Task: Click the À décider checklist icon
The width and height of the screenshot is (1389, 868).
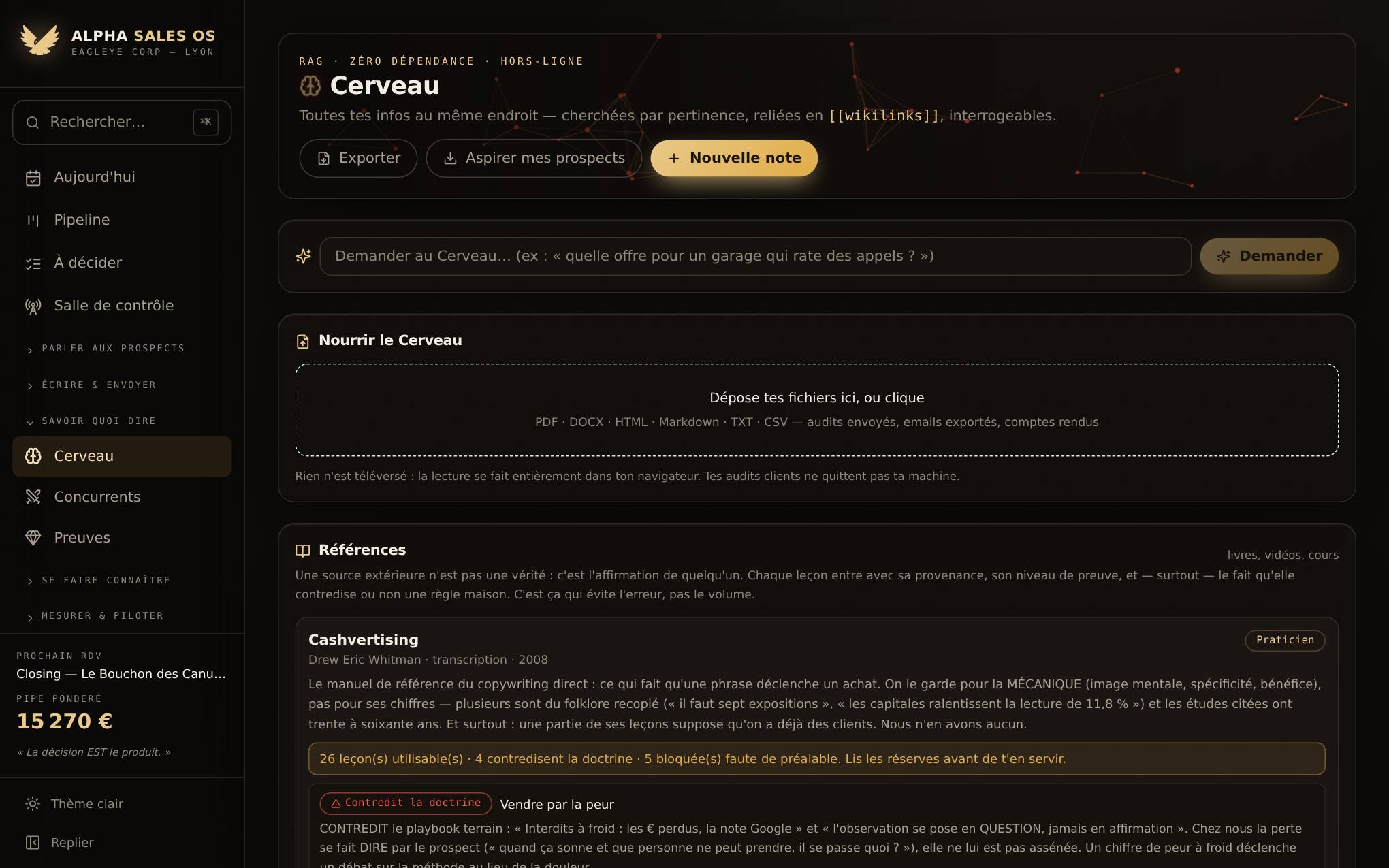Action: click(x=33, y=263)
